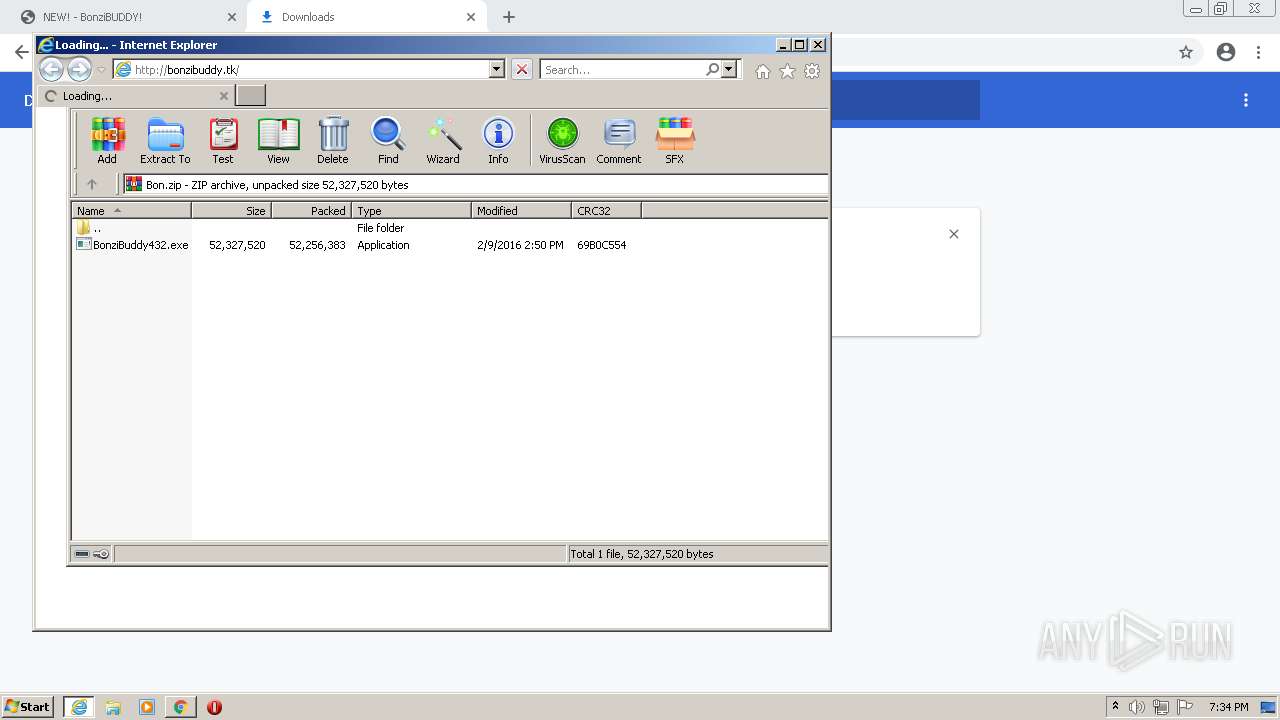The image size is (1280, 720).
Task: Click the IE Search... input box
Action: coord(622,69)
